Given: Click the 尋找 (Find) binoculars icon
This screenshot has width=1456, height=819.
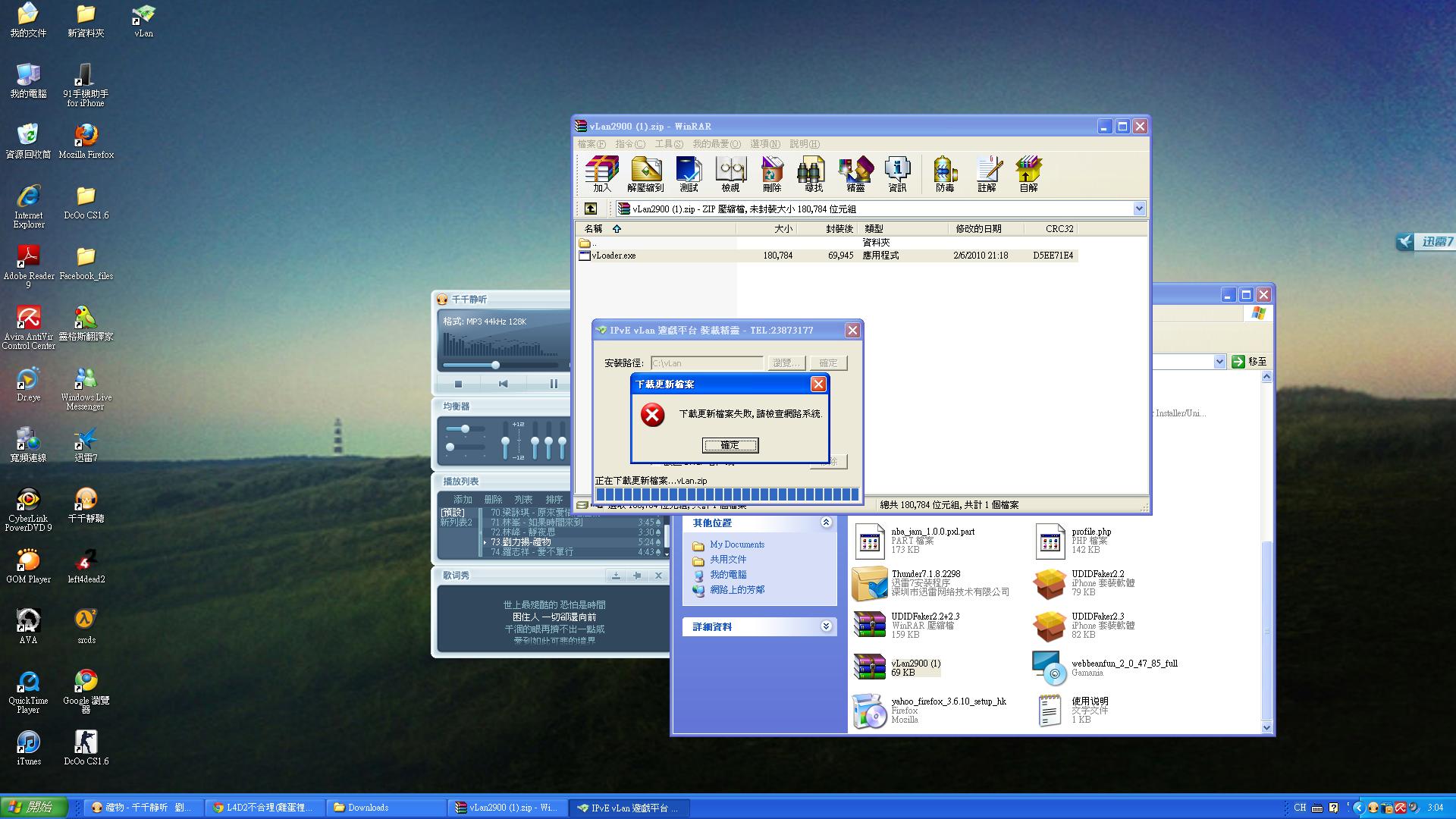Looking at the screenshot, I should (x=813, y=174).
